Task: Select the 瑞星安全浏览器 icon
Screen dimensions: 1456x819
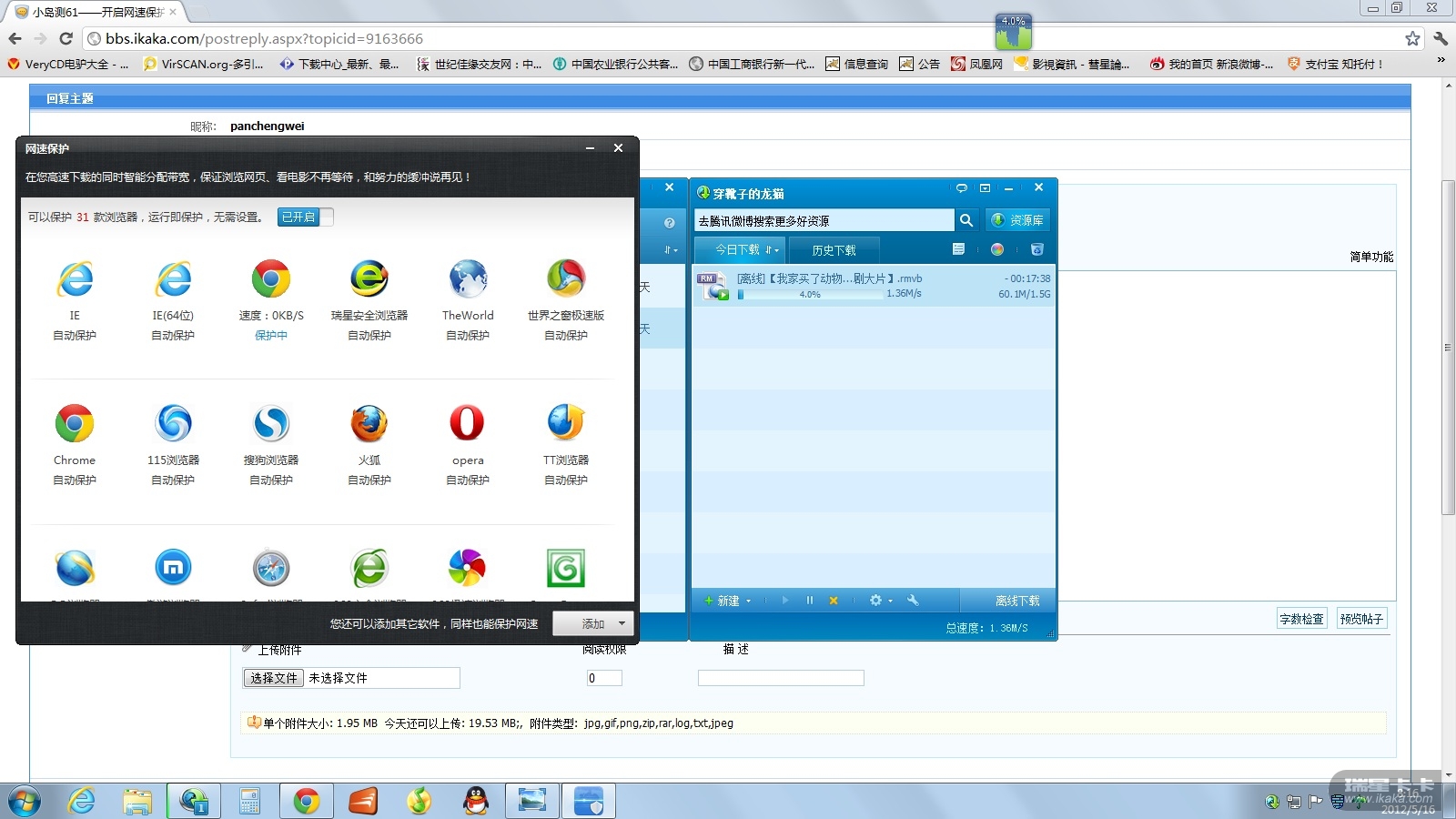Action: coord(369,278)
